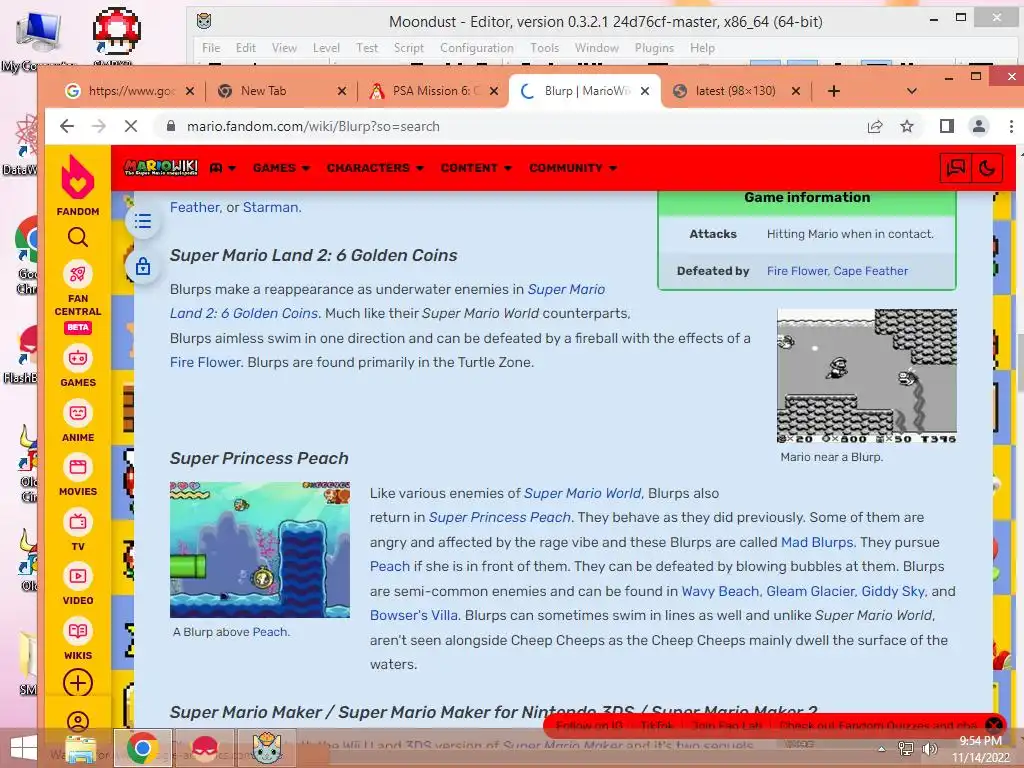Open the Starman link

(x=270, y=207)
